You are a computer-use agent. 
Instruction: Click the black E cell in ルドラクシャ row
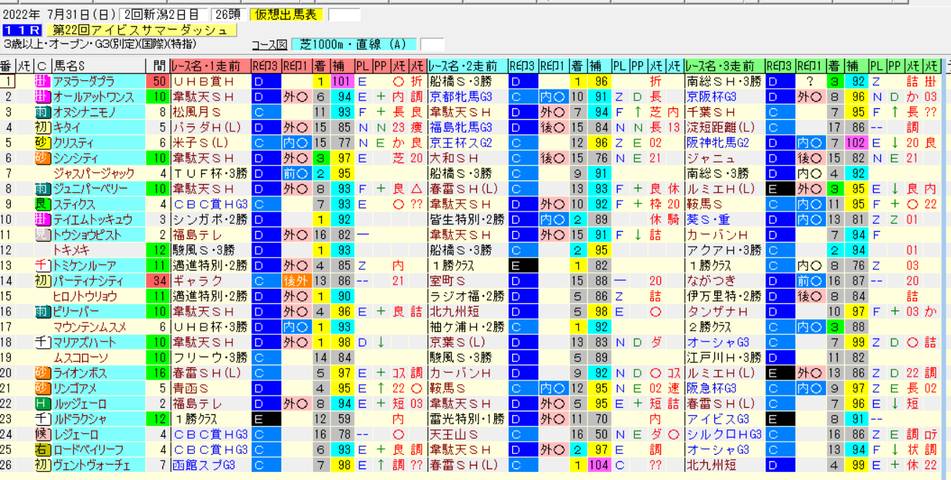coord(266,418)
